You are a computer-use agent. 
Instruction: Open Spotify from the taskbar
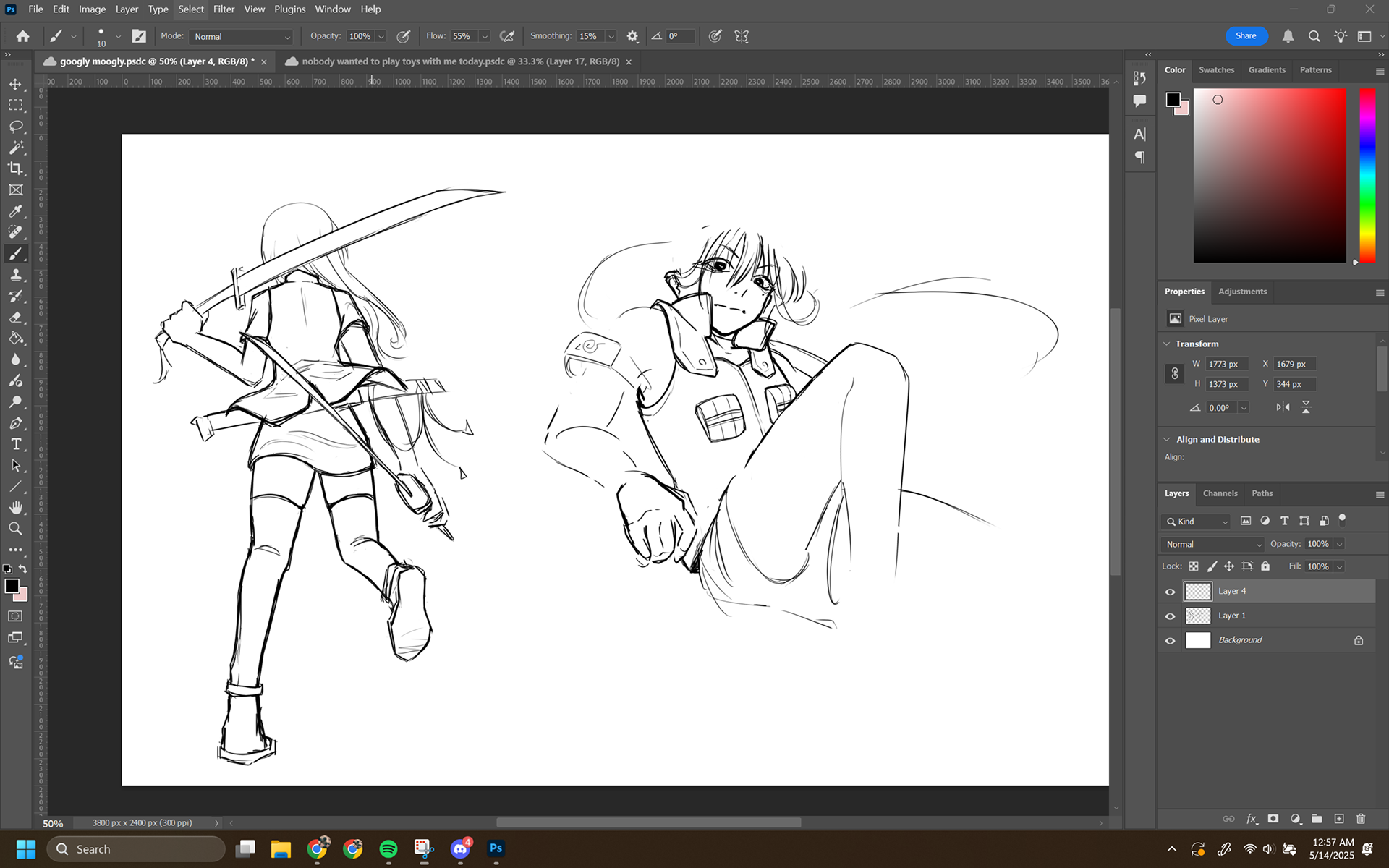[388, 848]
